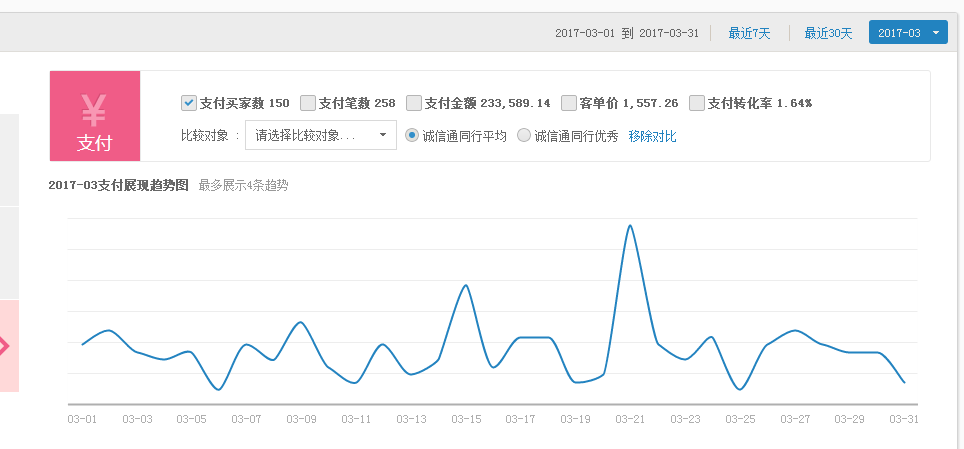
Task: Open the 请选择比较对象 dropdown
Action: (320, 135)
